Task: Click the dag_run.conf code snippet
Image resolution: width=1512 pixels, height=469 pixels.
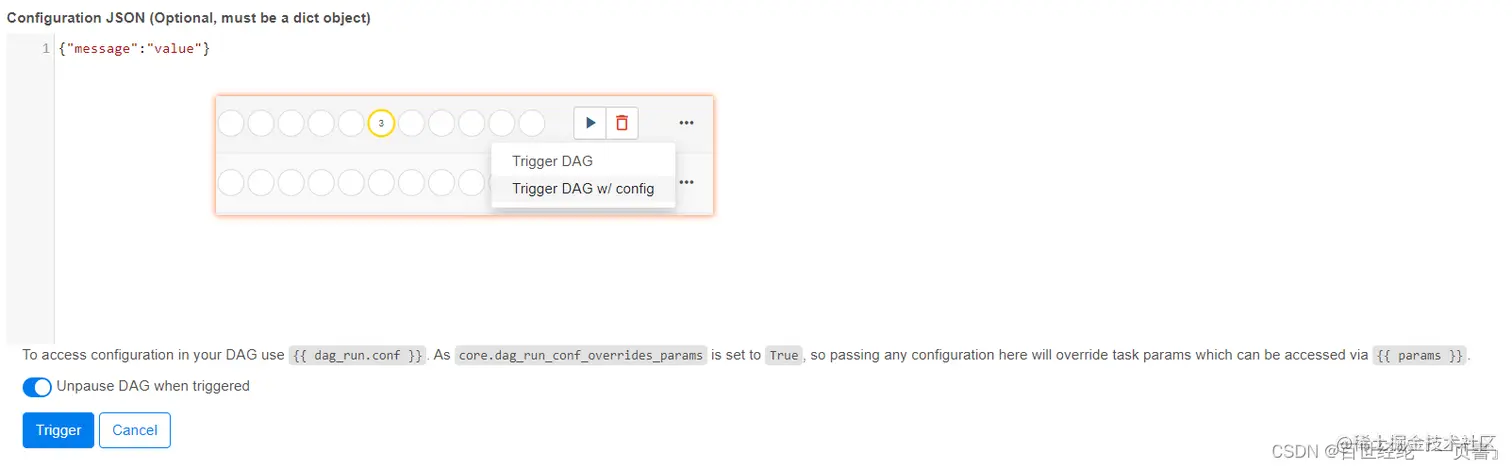Action: pos(357,355)
